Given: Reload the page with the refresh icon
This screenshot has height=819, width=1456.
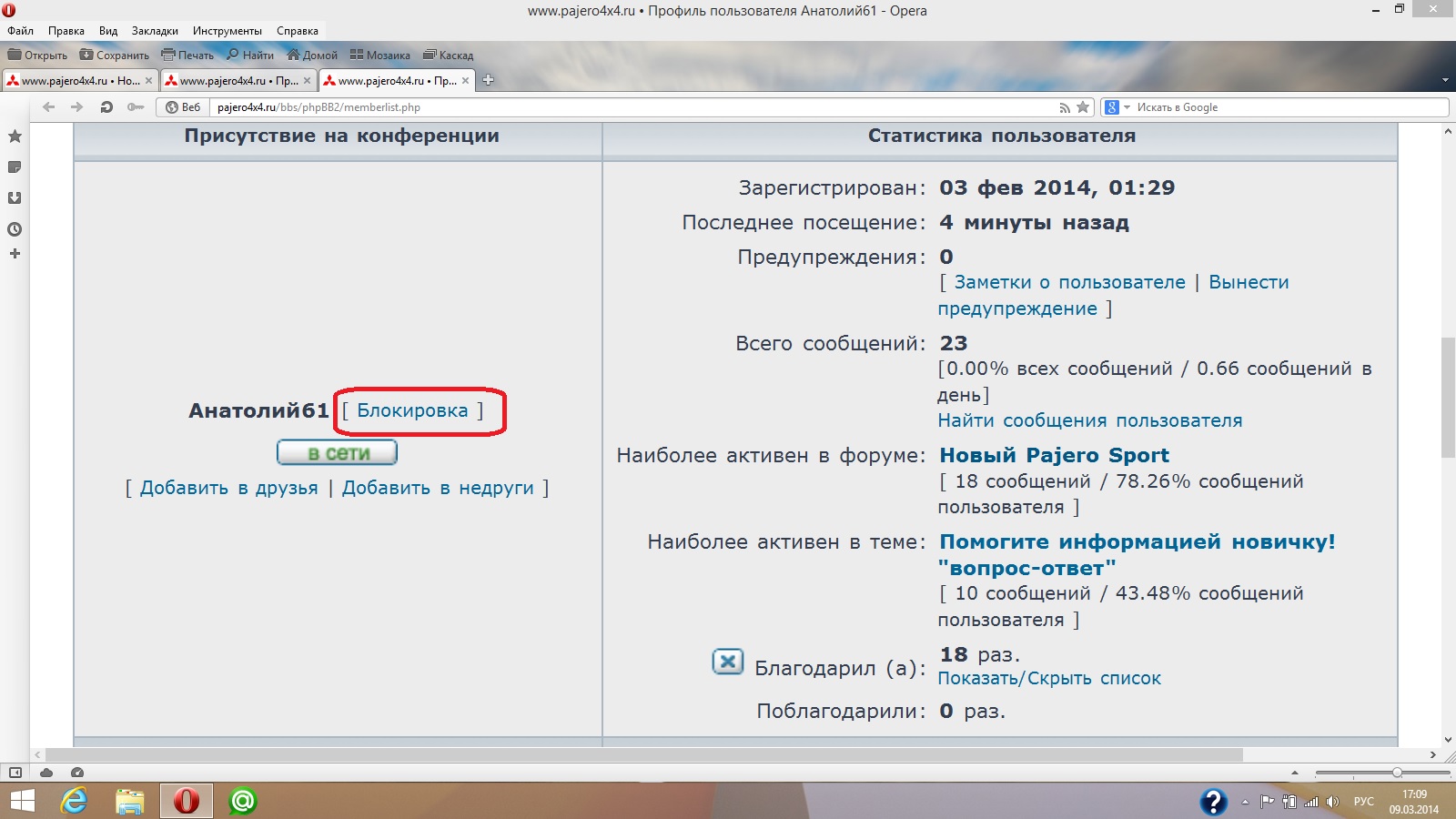Looking at the screenshot, I should point(106,107).
